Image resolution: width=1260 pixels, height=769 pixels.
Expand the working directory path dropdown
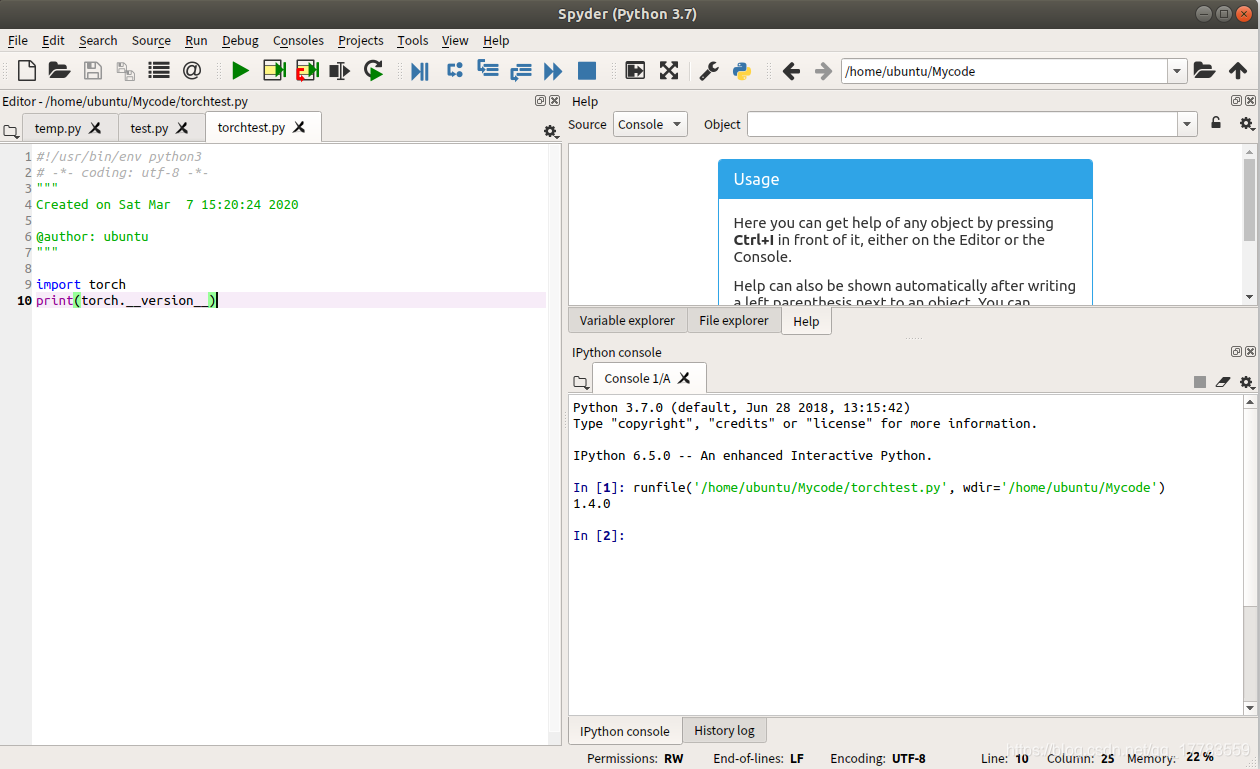(1178, 71)
